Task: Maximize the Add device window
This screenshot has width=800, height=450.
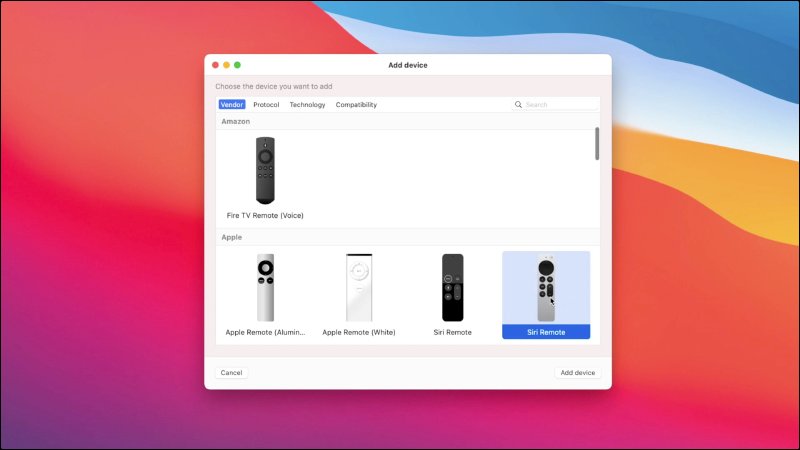Action: pos(237,65)
